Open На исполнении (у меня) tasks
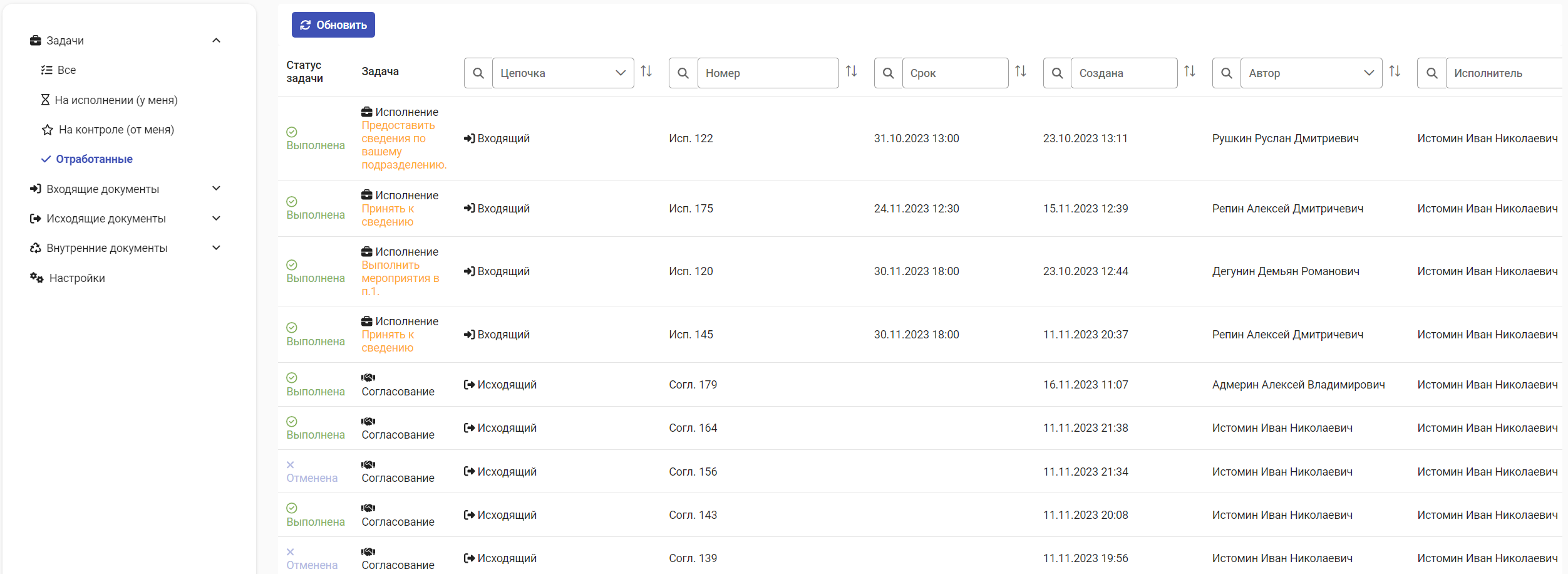Screen dimensions: 1568x574 pyautogui.click(x=116, y=100)
